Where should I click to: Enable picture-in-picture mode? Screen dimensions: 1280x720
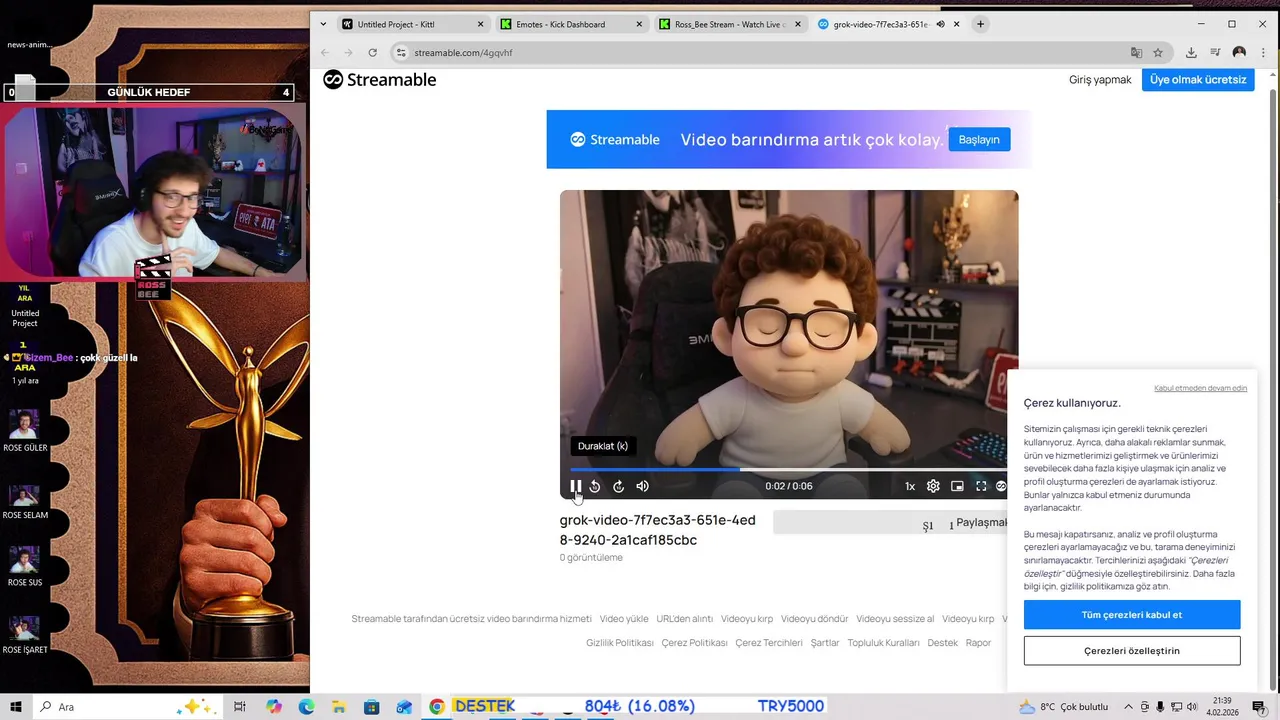tap(957, 486)
